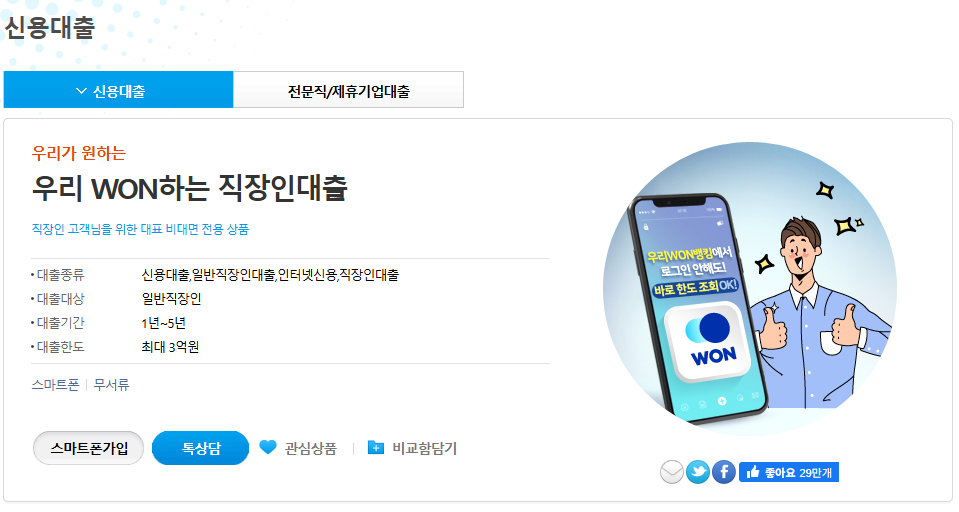Click the 비교함담기 folder plus icon
959x512 pixels.
click(376, 448)
